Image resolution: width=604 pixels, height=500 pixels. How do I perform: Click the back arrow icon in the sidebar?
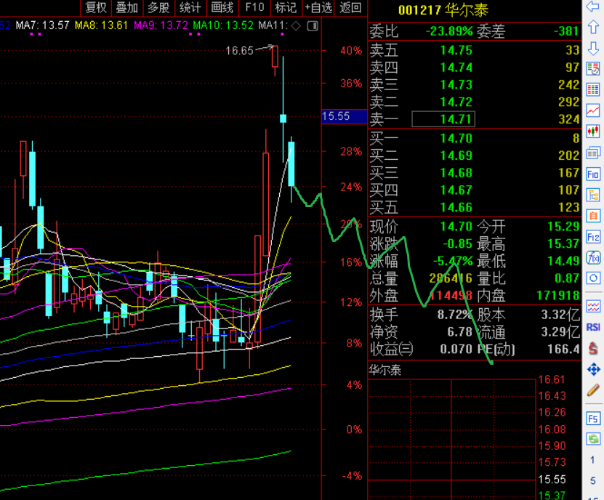(593, 7)
